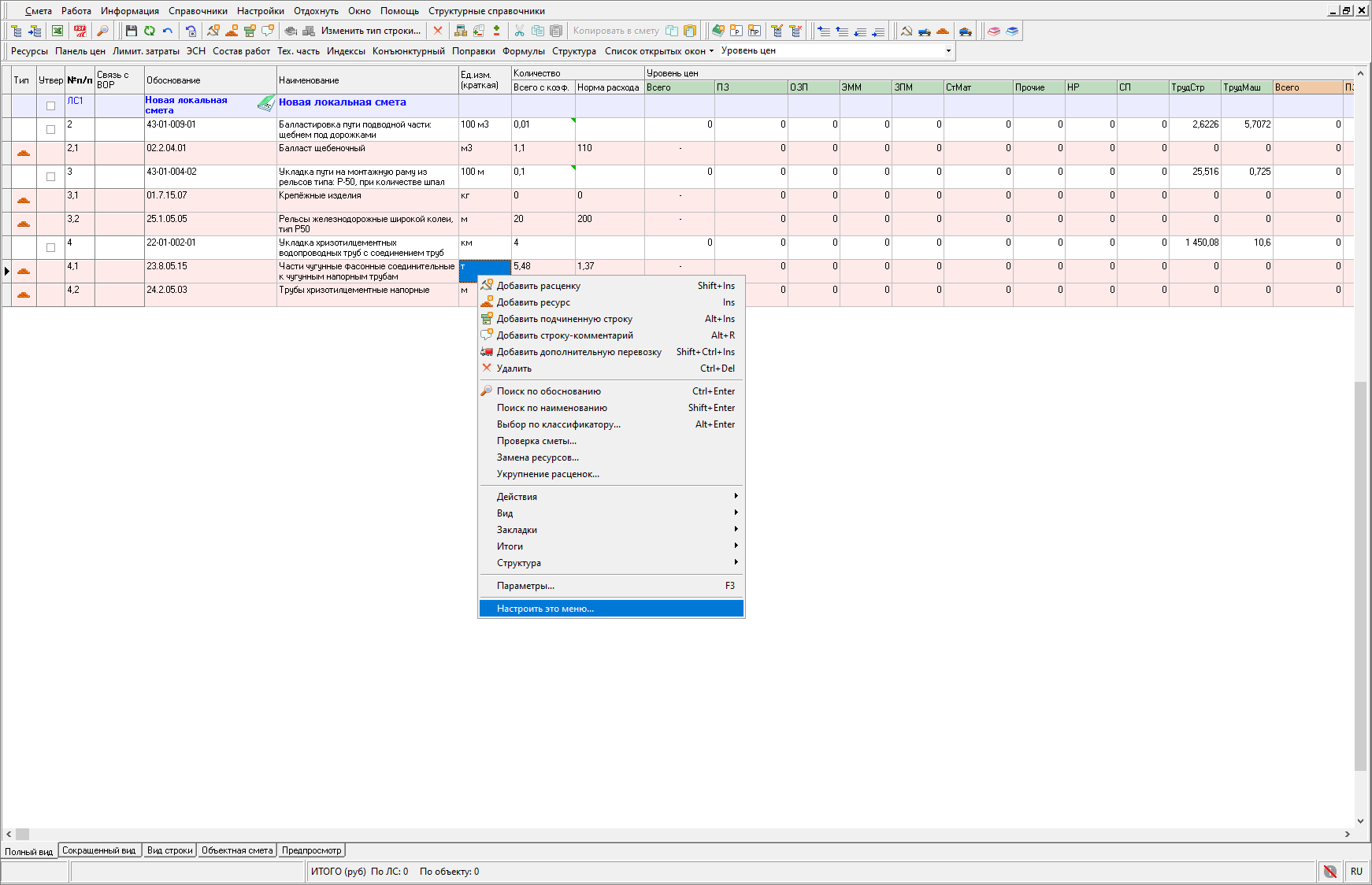Export the estimate to Excel
Viewport: 1372px width, 885px height.
tap(57, 31)
